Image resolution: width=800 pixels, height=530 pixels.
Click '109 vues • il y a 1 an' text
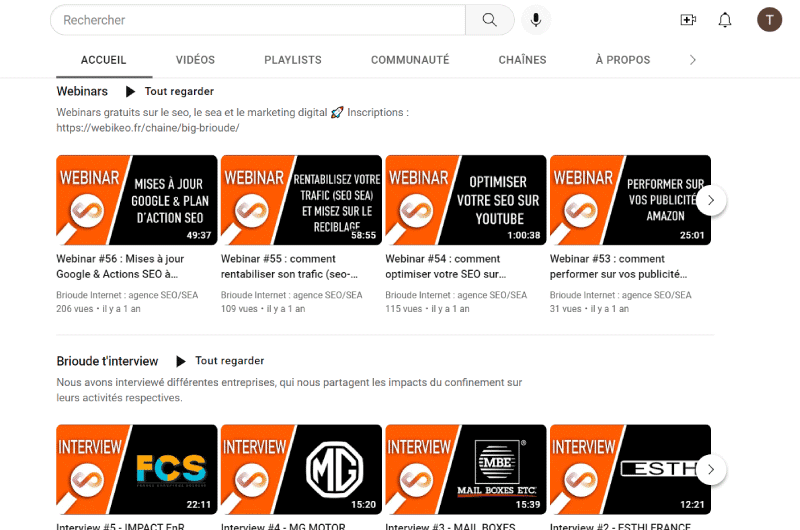[263, 309]
